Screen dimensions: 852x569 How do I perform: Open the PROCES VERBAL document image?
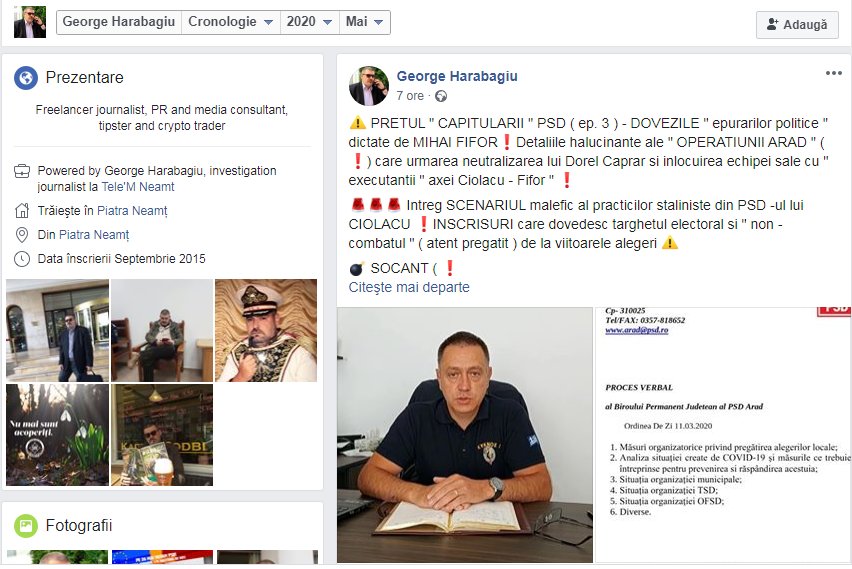pos(723,435)
